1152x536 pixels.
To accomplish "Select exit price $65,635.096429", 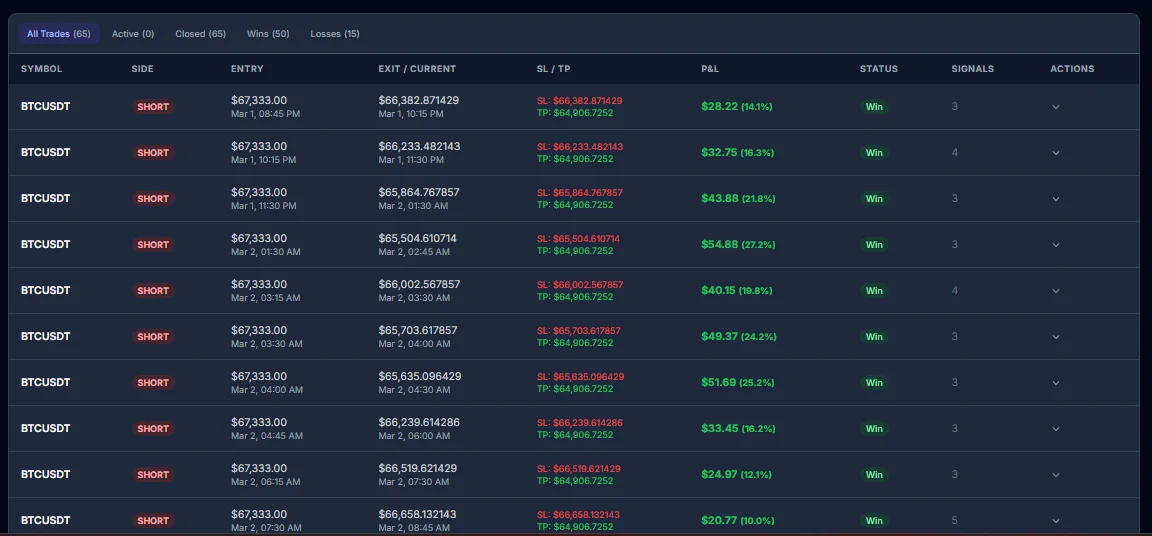I will click(x=420, y=376).
